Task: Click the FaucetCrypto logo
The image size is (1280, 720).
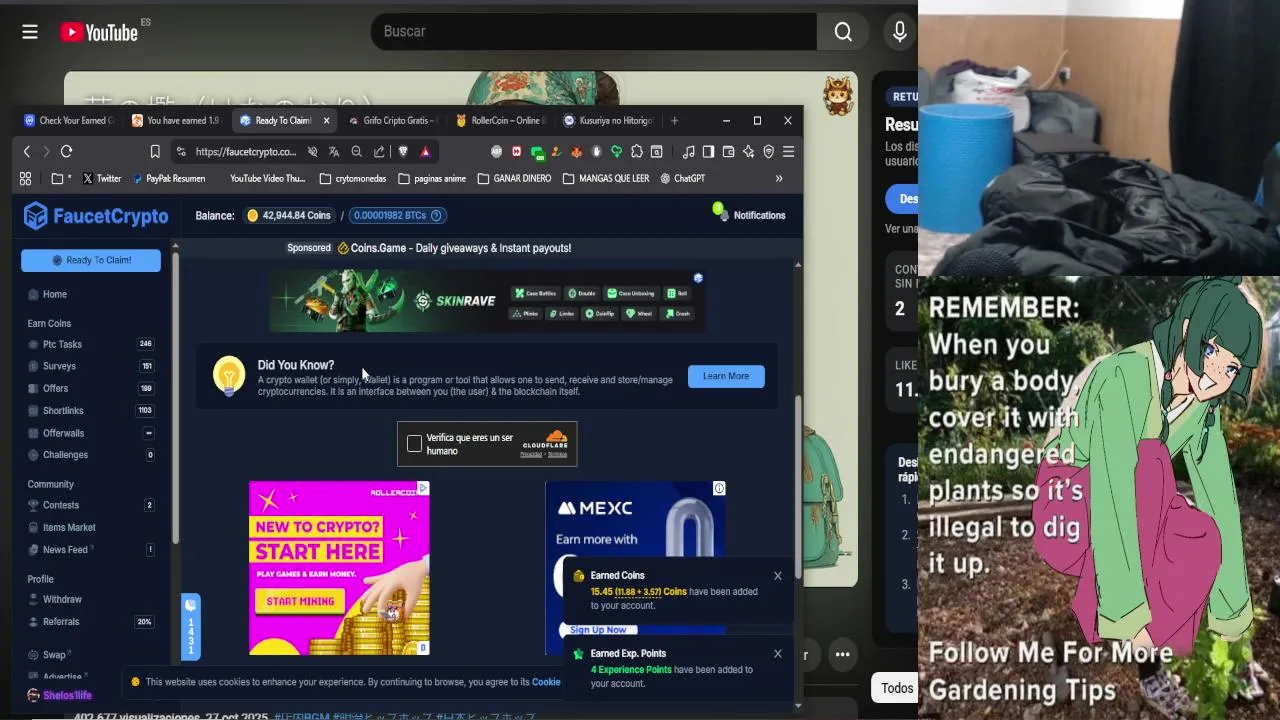Action: click(x=96, y=216)
